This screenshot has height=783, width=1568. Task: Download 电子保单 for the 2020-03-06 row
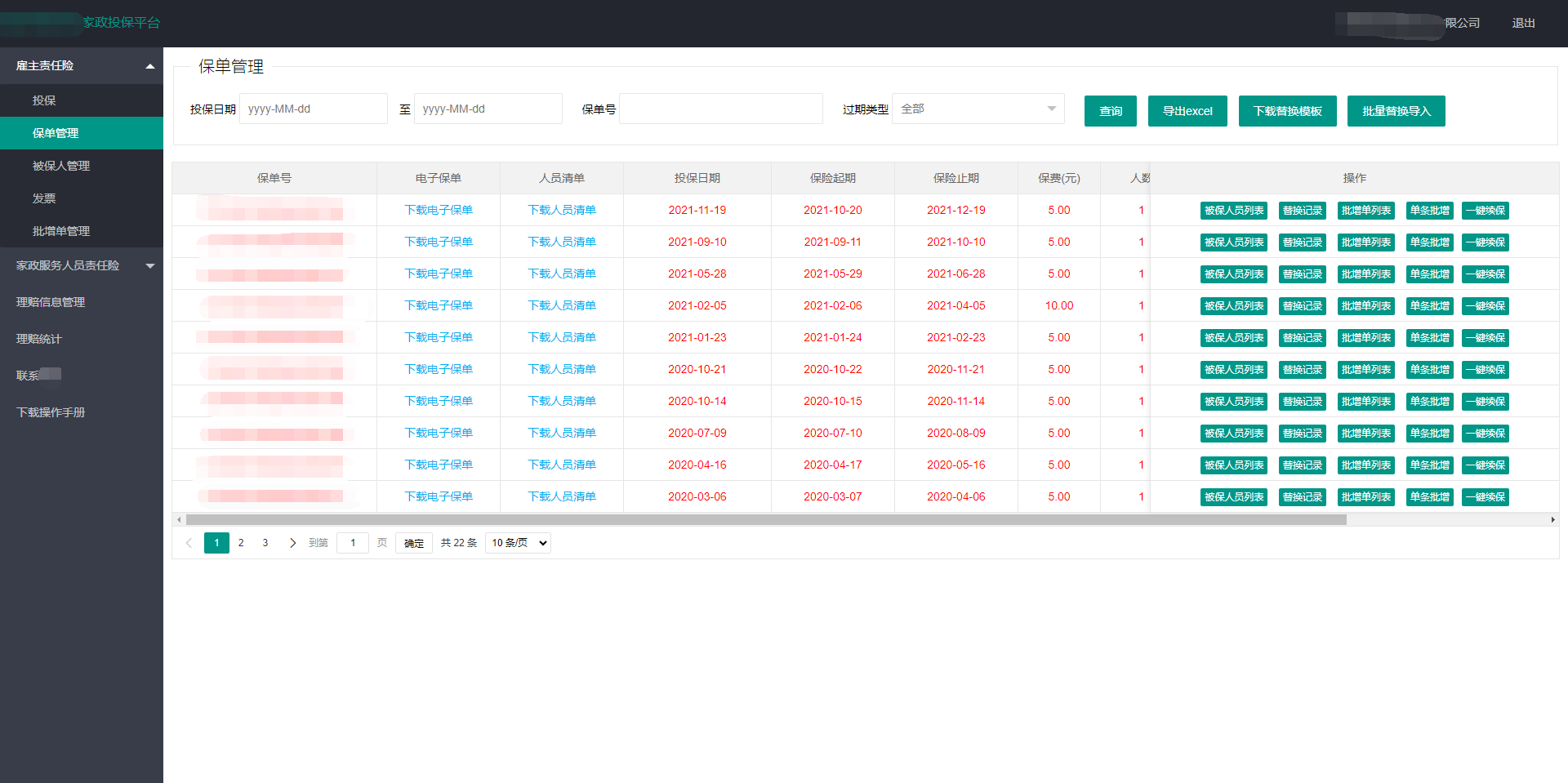[439, 496]
